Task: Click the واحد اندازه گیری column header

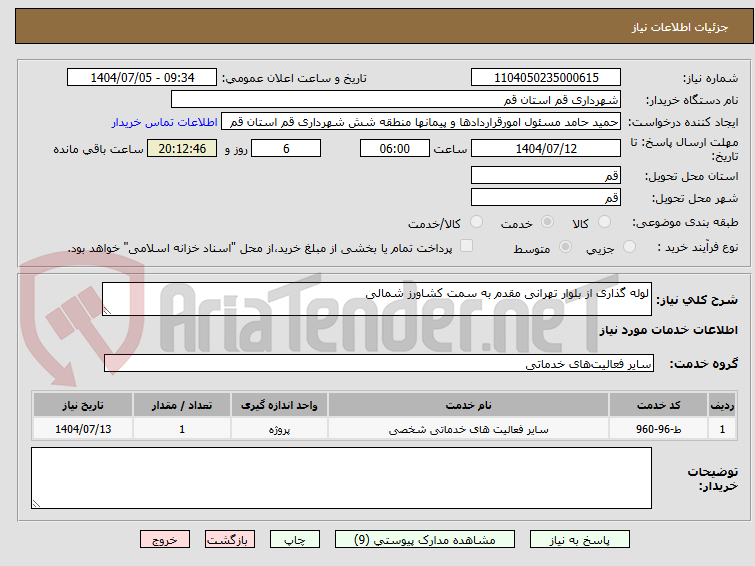Action: click(279, 405)
